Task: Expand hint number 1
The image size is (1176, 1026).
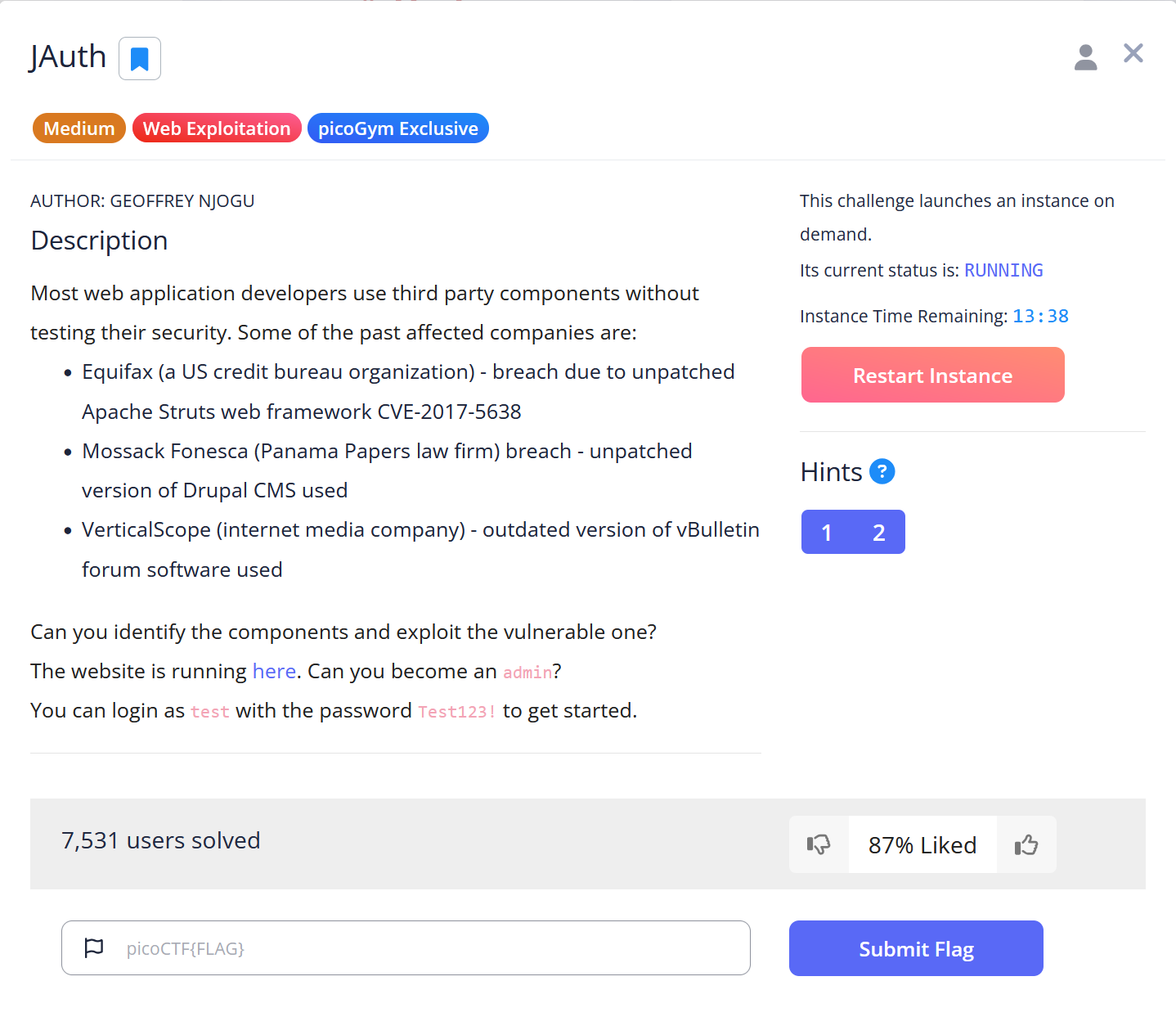Action: click(x=827, y=531)
